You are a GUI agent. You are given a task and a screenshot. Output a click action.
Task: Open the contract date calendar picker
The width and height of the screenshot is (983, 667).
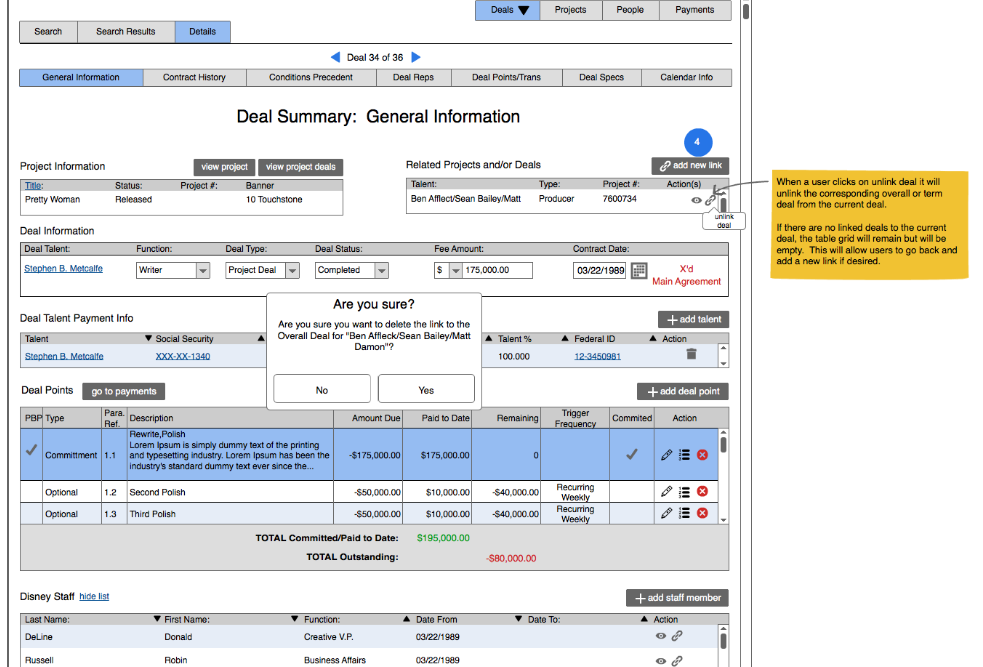click(x=639, y=270)
